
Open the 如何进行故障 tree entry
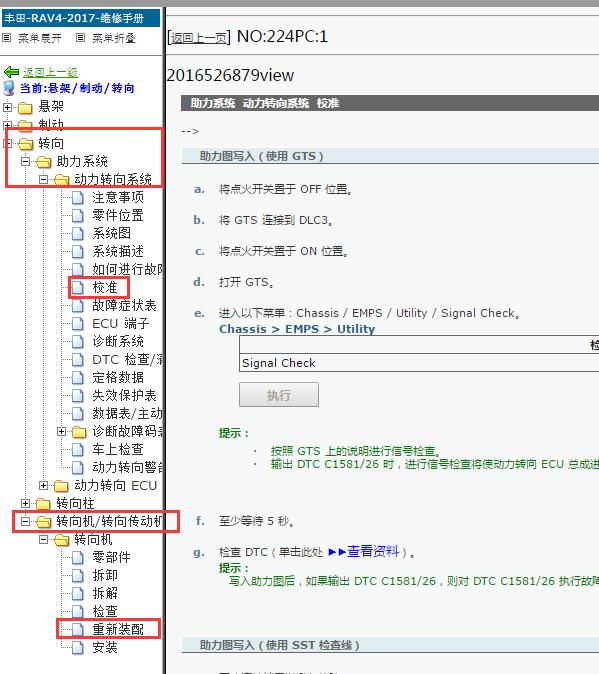pyautogui.click(x=128, y=270)
